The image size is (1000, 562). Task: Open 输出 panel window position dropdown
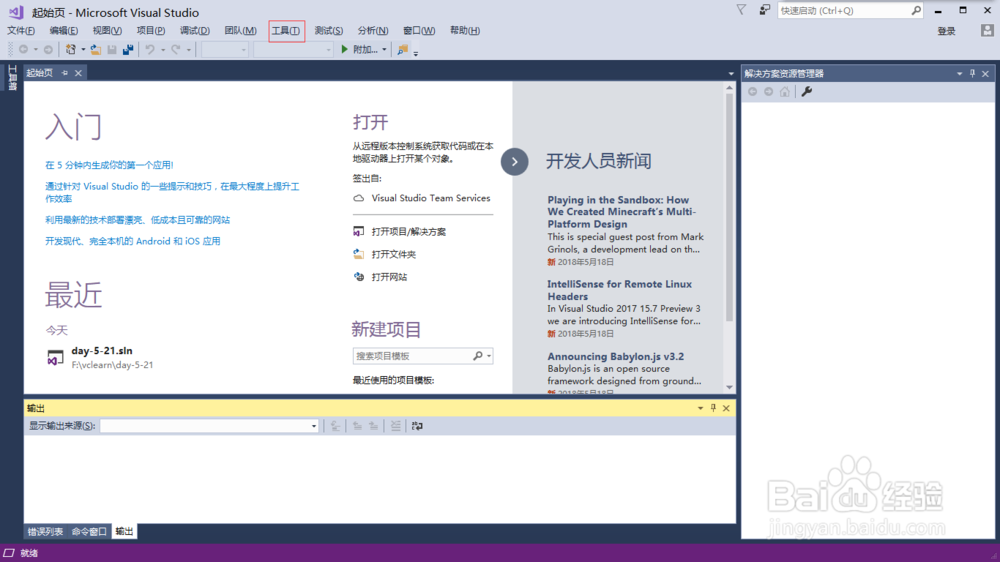[700, 408]
